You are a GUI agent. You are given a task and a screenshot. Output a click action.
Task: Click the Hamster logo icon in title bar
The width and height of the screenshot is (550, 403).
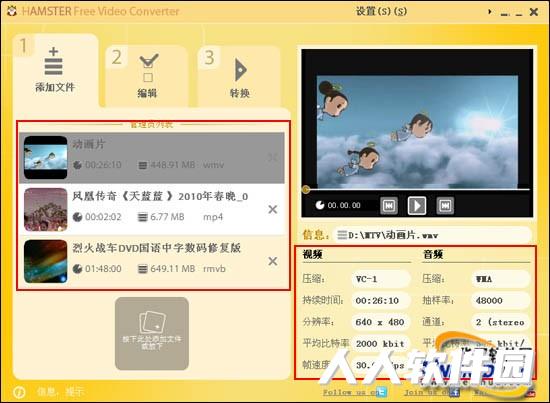click(12, 11)
